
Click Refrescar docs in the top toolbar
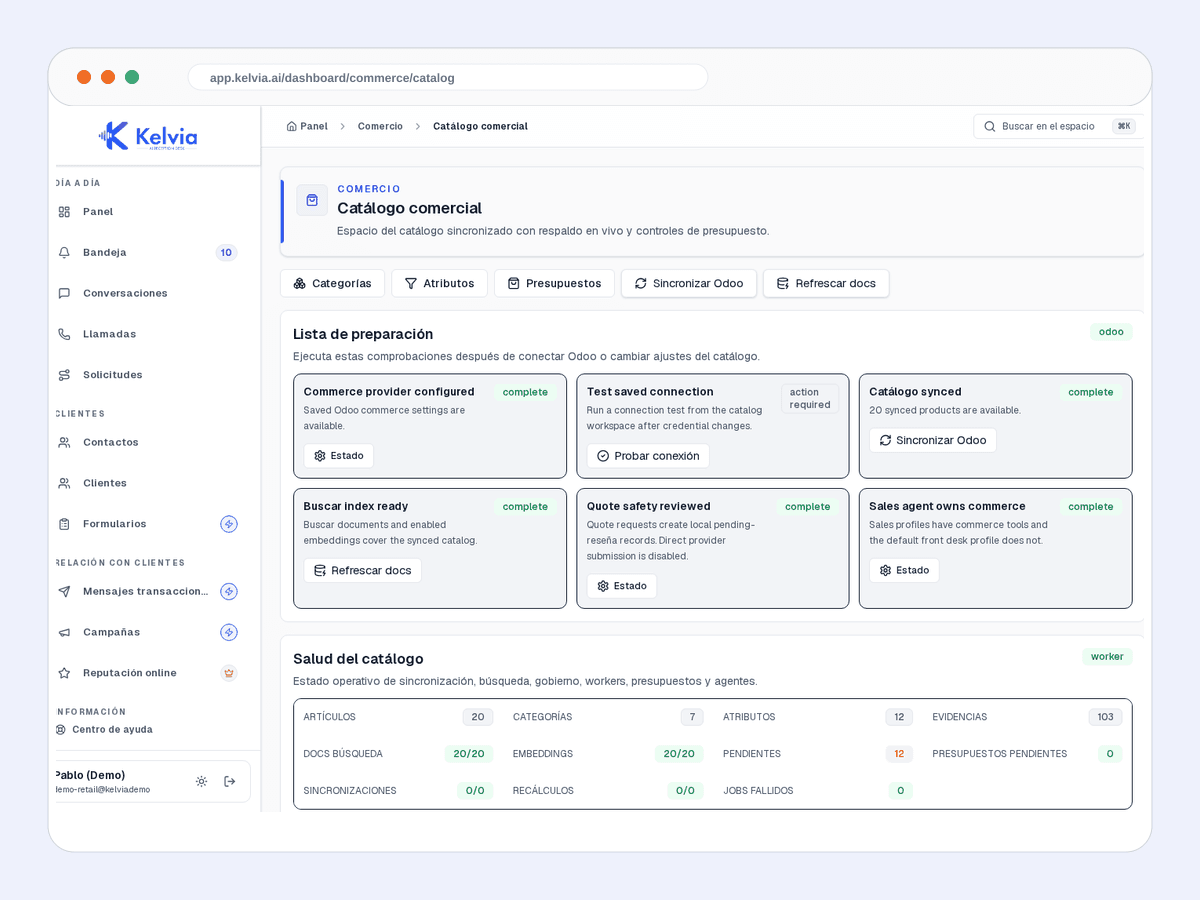(826, 283)
